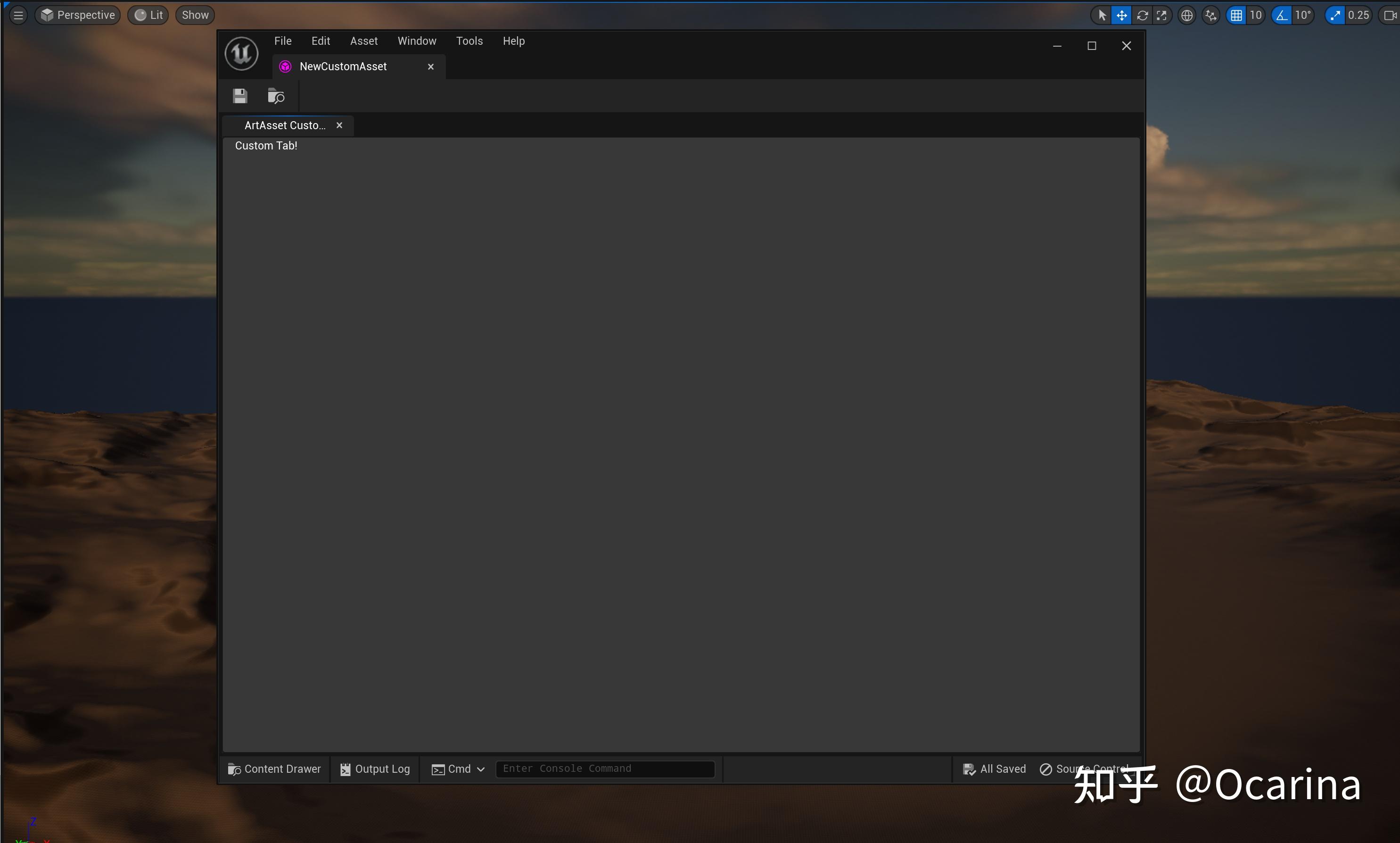The width and height of the screenshot is (1400, 843).
Task: Save the NewCustomAsset with the toolbar save icon
Action: coord(240,96)
